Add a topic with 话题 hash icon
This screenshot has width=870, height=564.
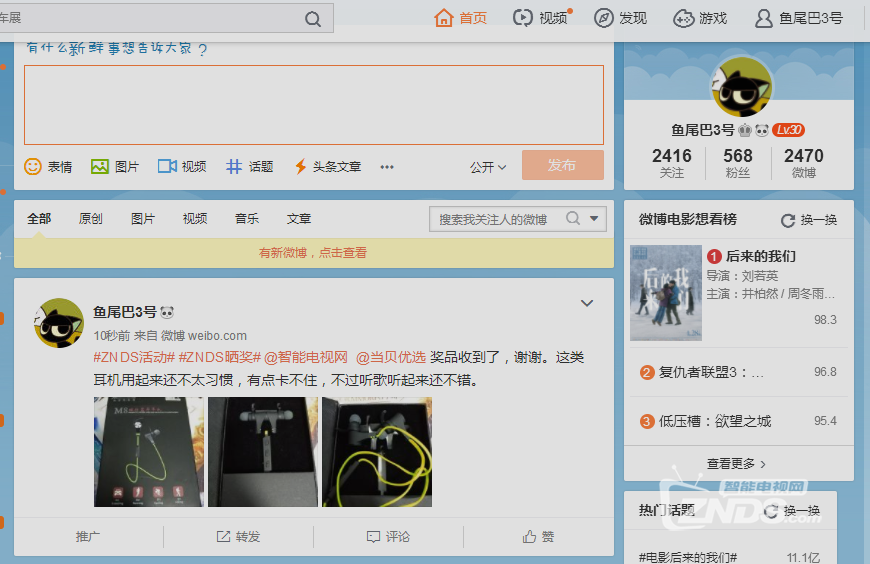click(x=234, y=166)
